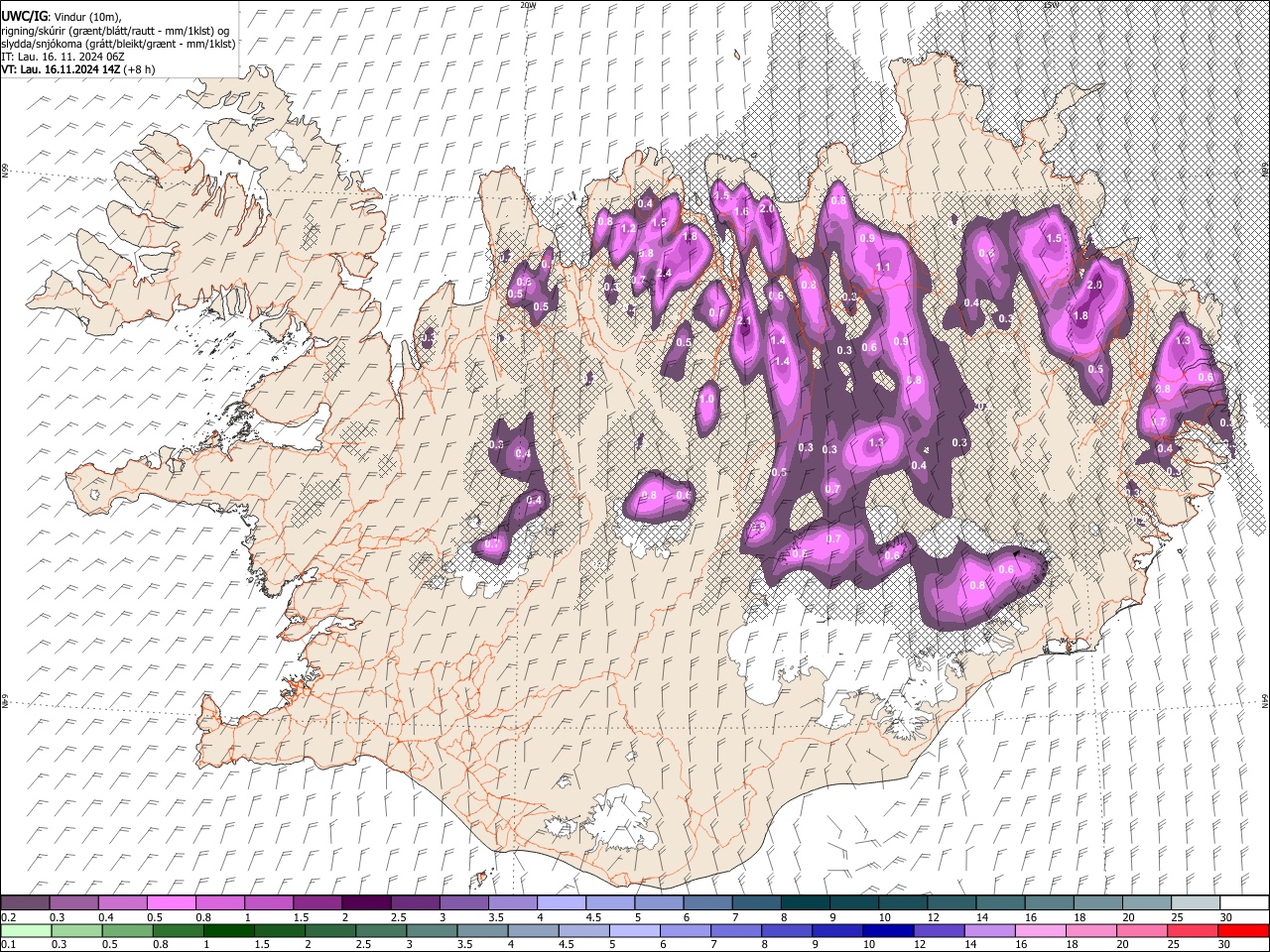Click the '0.2' label under the purple scale

coord(9,916)
